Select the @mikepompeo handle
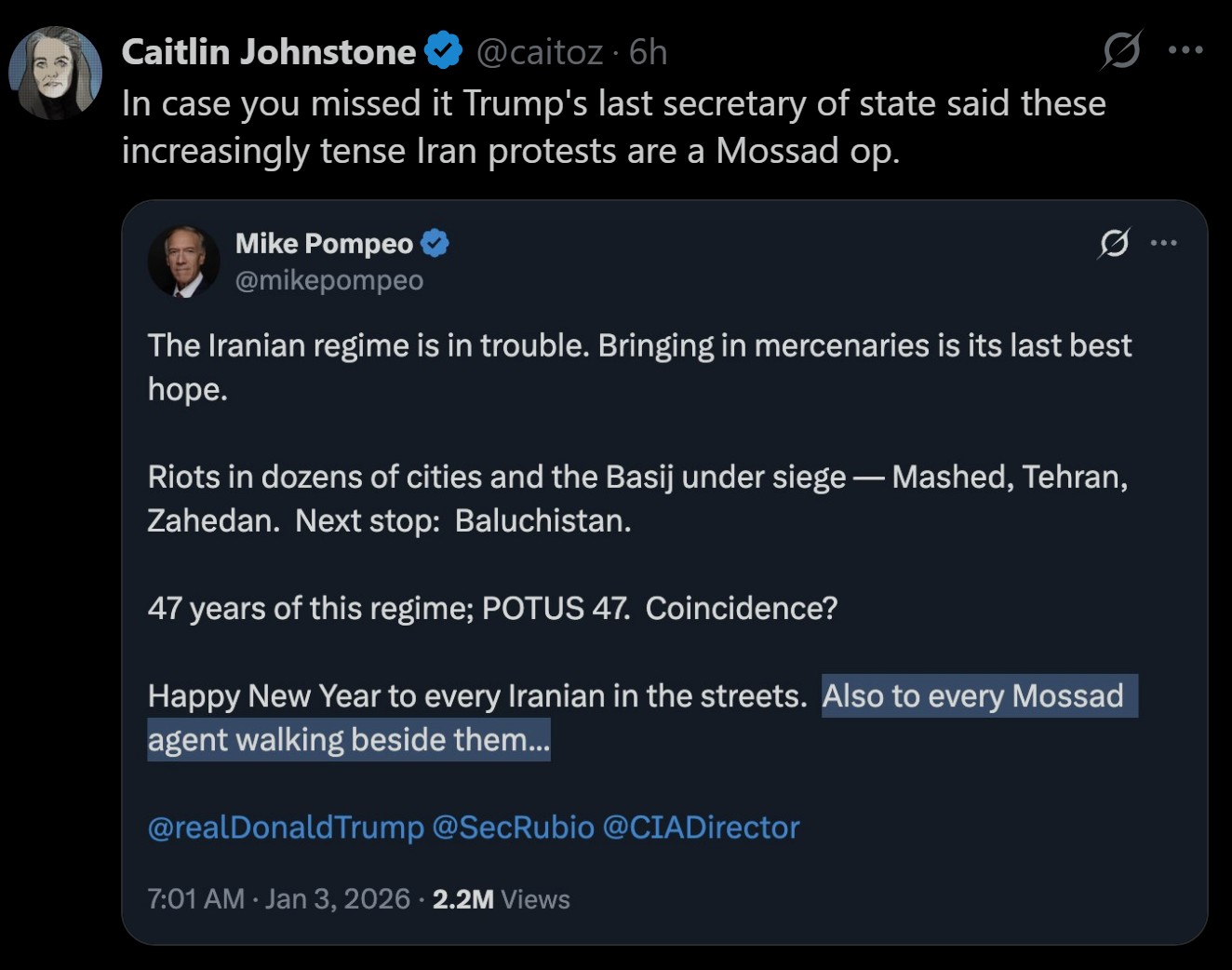The height and width of the screenshot is (970, 1232). tap(328, 280)
